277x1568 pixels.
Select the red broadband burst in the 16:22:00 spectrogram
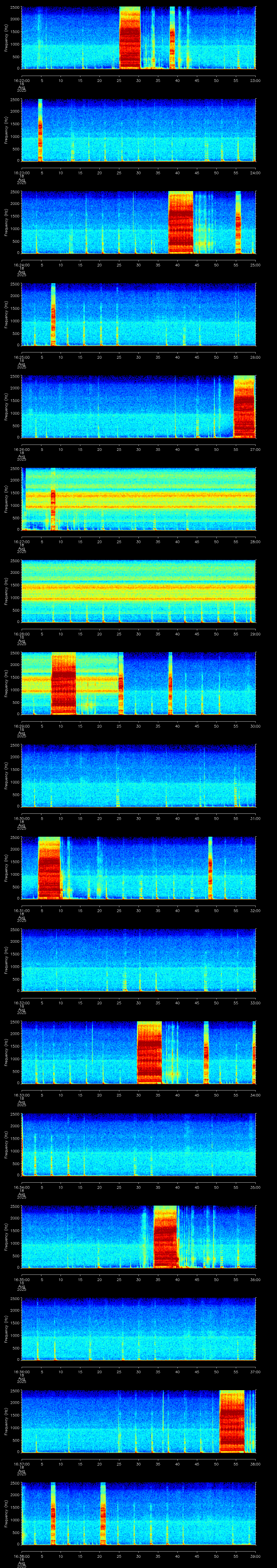[130, 38]
